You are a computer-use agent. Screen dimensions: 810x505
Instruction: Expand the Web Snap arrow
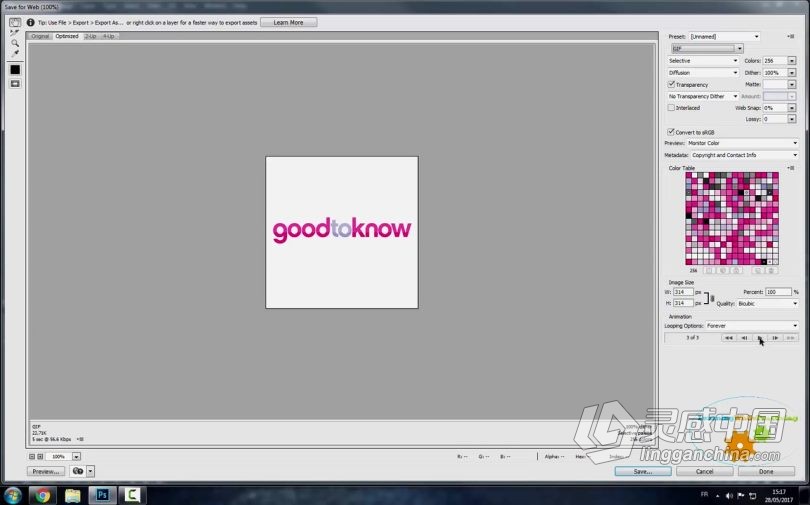(x=791, y=108)
